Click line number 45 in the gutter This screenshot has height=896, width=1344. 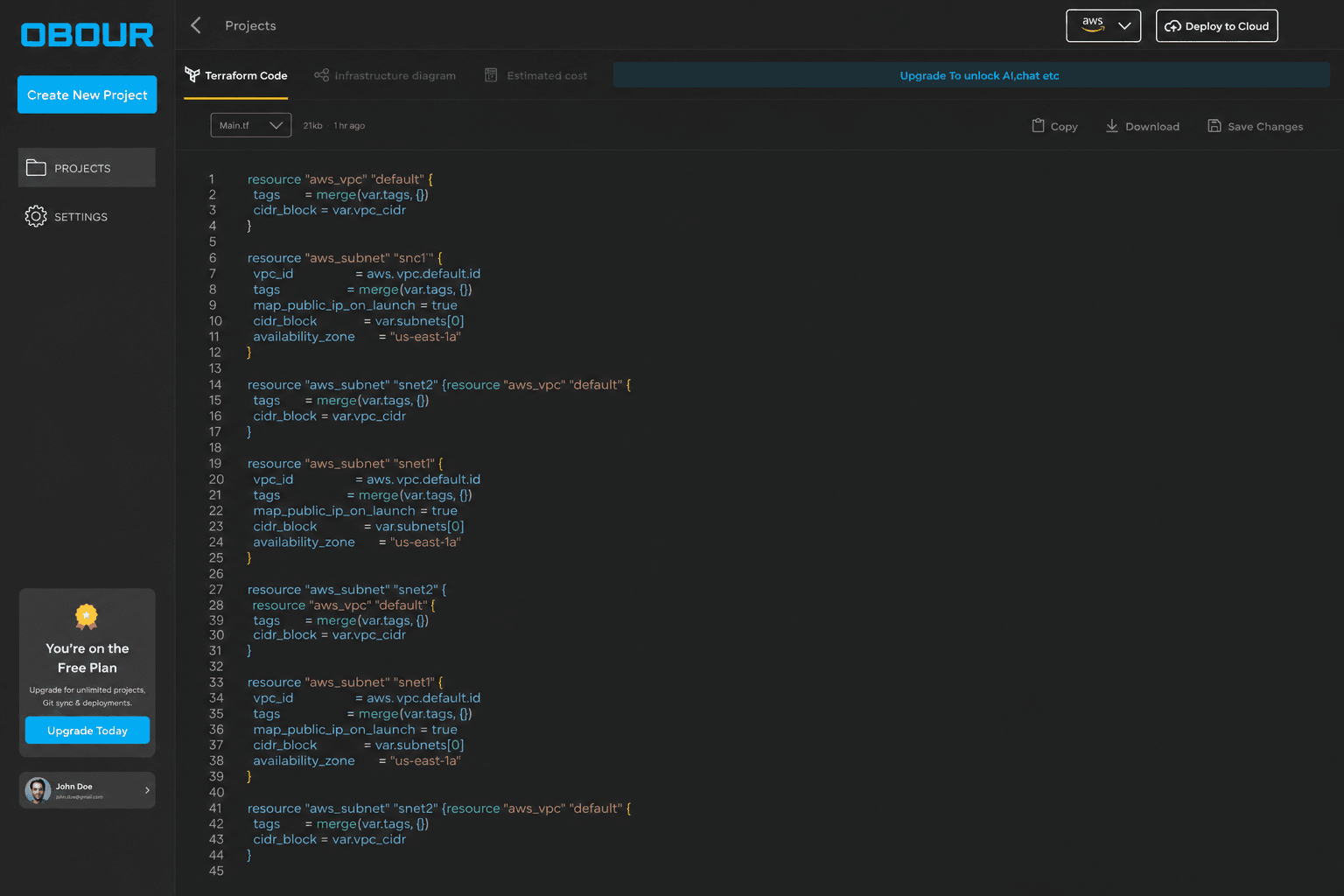pyautogui.click(x=216, y=871)
